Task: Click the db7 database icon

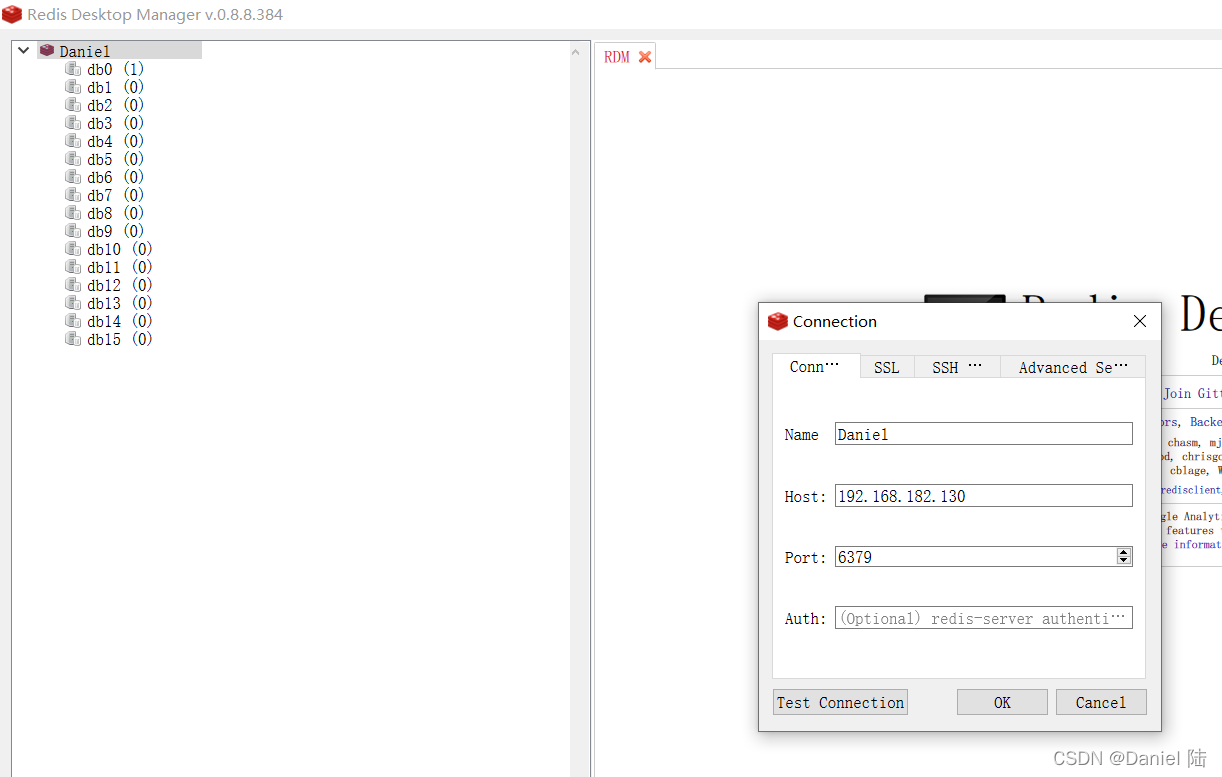Action: click(73, 195)
